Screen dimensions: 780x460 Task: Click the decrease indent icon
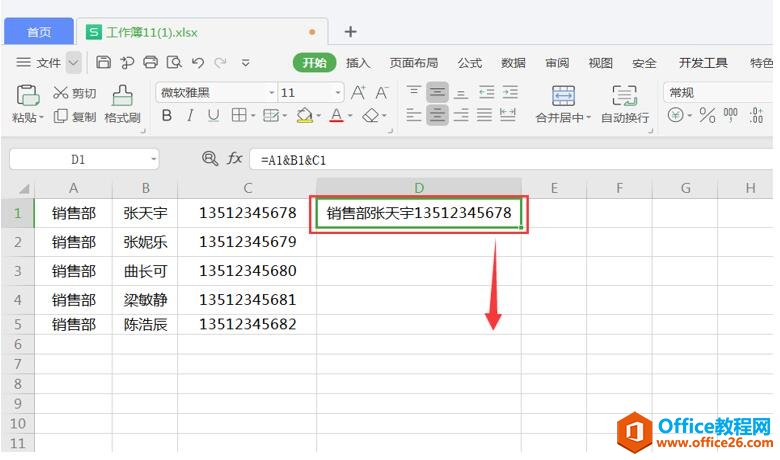click(x=486, y=92)
